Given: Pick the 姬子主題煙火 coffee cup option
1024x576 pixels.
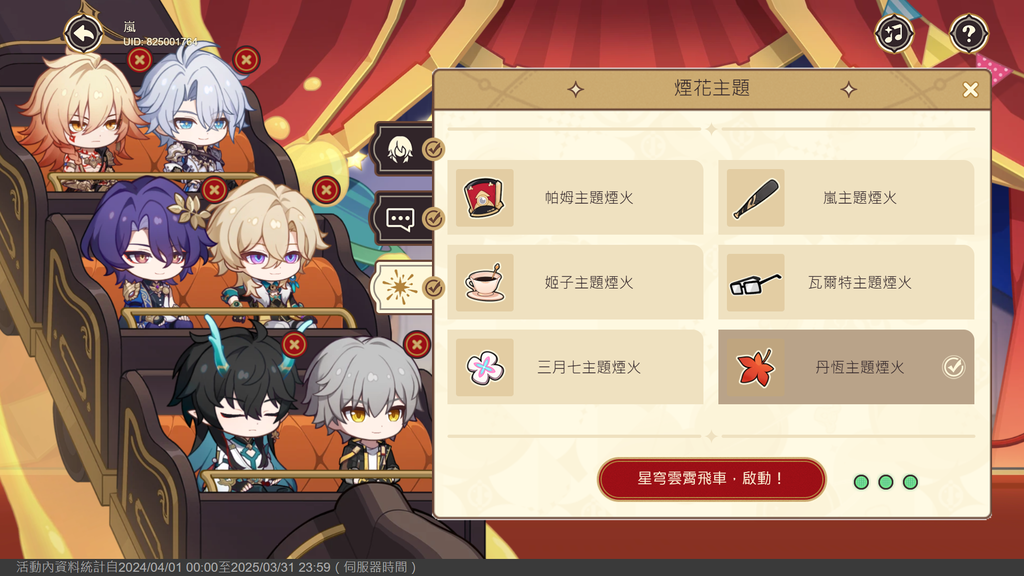Looking at the screenshot, I should click(575, 283).
